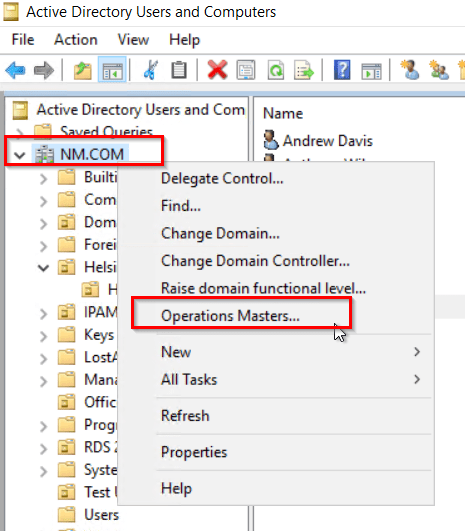Collapse the NM.COM domain node
This screenshot has width=465, height=531.
tap(20, 155)
